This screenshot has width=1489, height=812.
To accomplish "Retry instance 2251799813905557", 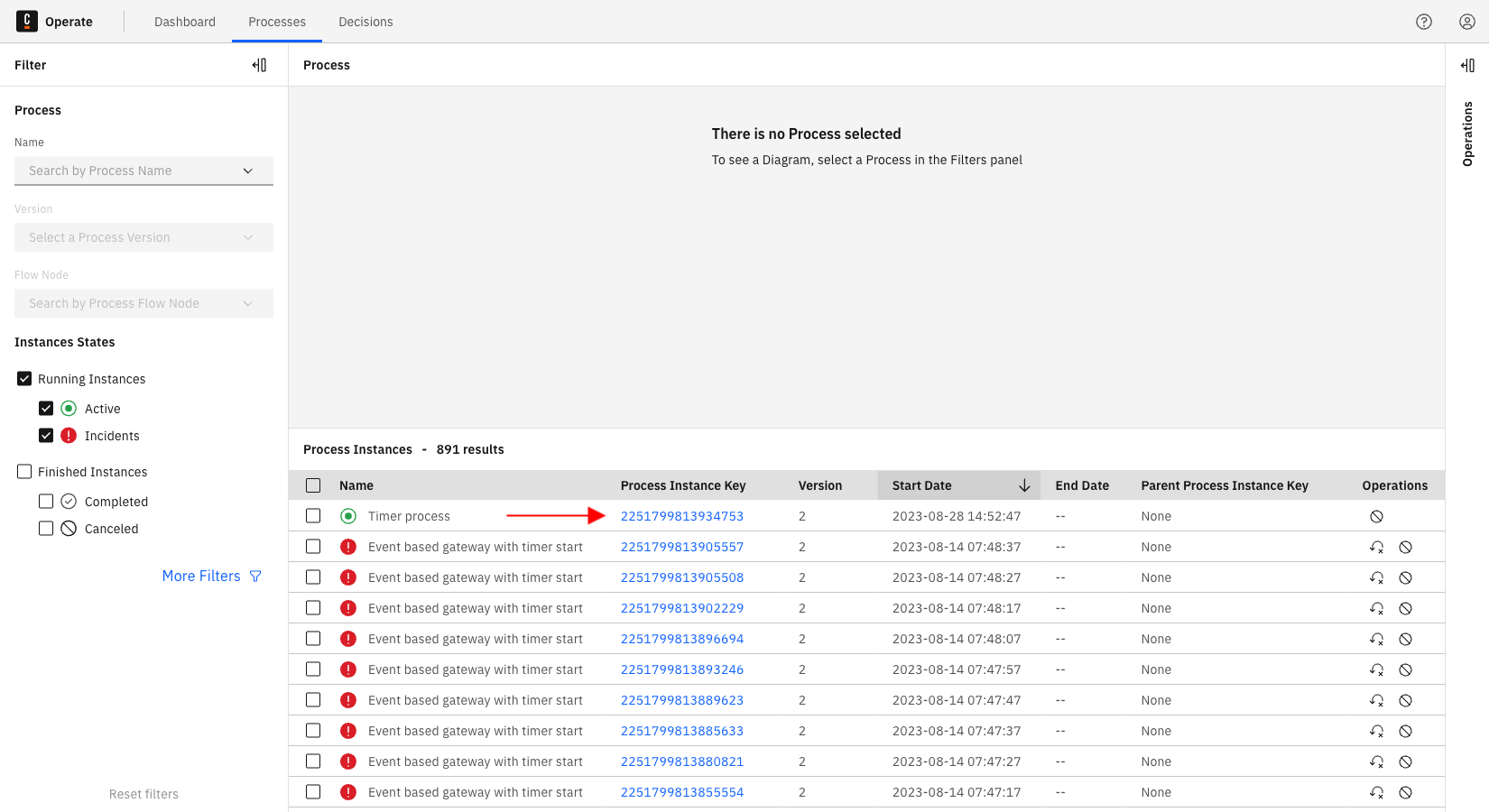I will [1376, 547].
